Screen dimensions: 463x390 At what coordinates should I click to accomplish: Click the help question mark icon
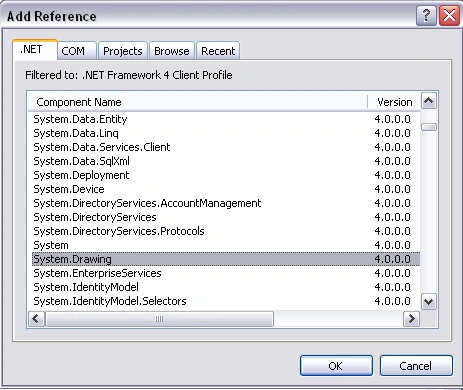point(426,16)
